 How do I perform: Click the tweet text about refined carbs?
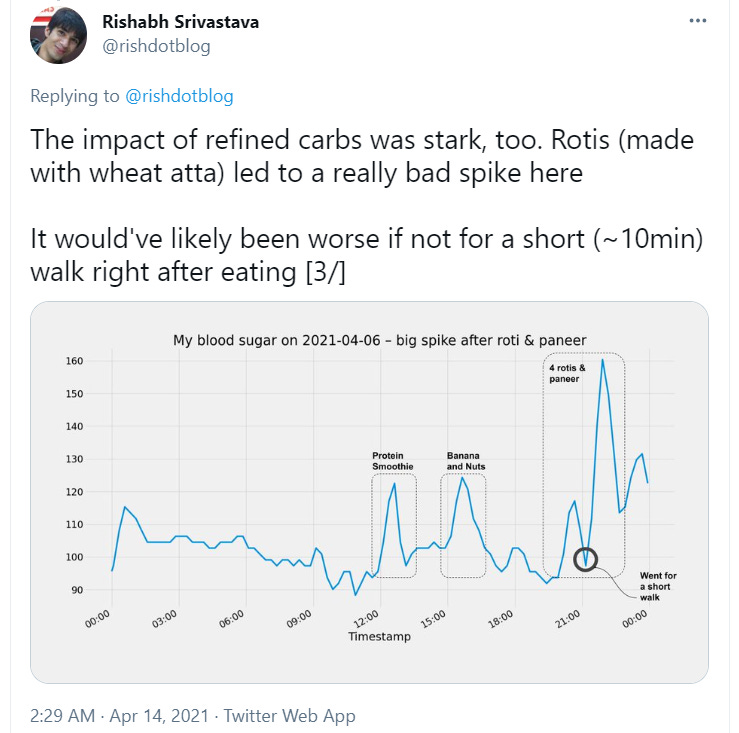pos(366,206)
